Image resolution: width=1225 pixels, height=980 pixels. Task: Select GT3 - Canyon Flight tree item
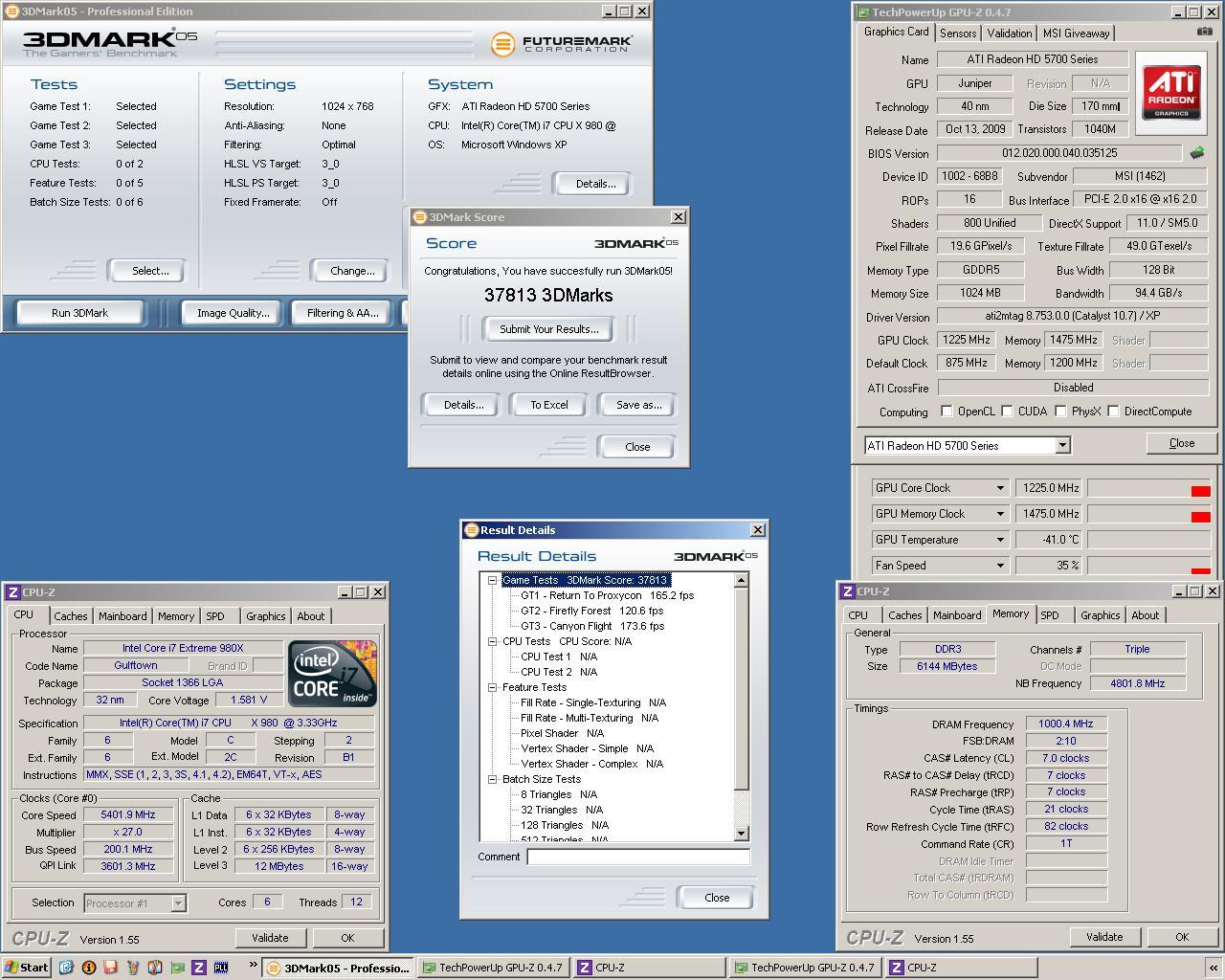click(592, 626)
